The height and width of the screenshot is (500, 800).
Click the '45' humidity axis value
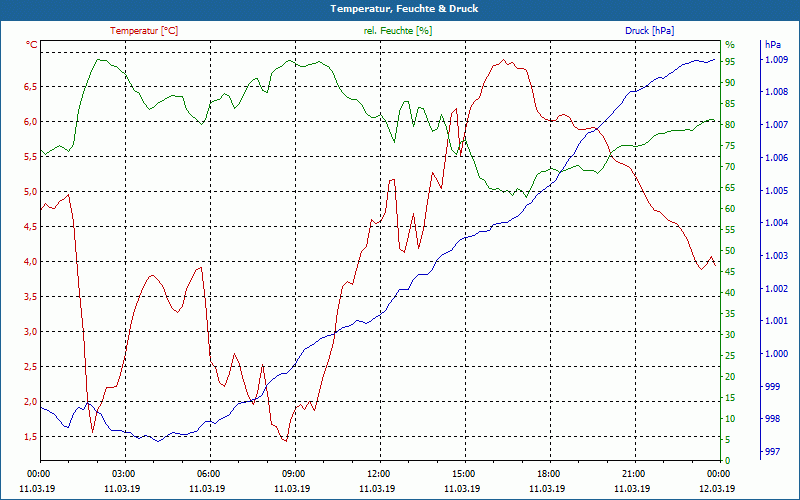pyautogui.click(x=730, y=272)
